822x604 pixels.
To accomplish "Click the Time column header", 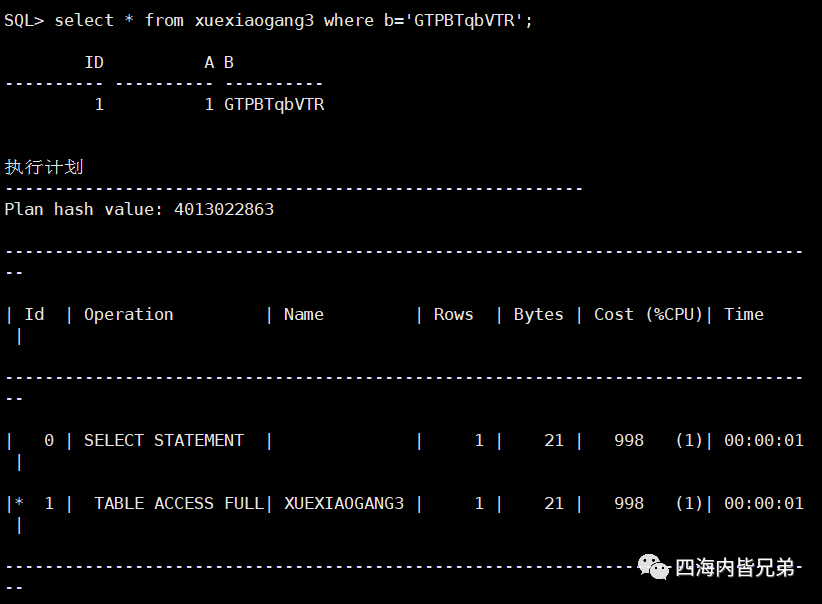I will 743,315.
